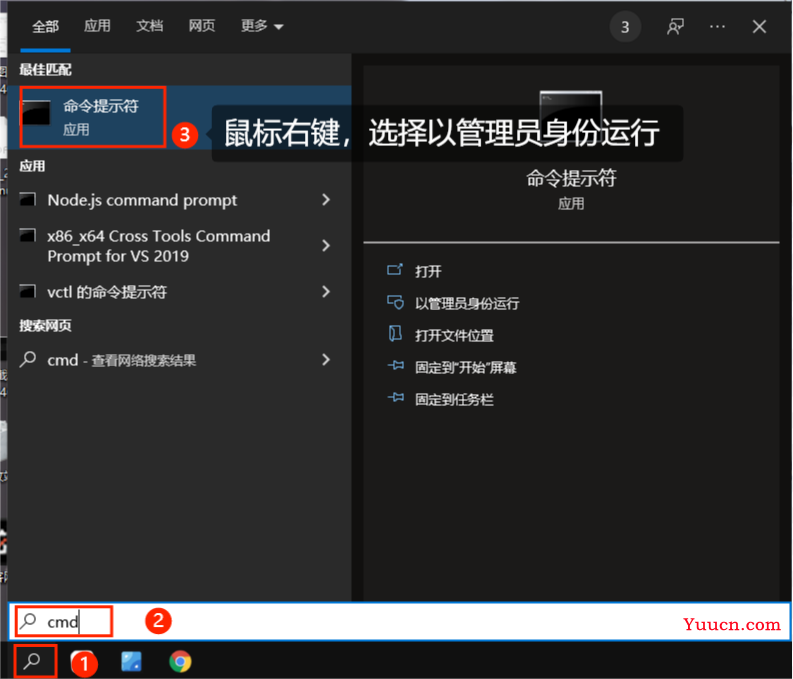Image resolution: width=793 pixels, height=679 pixels.
Task: Click the rewards badge showing 3
Action: coord(625,27)
